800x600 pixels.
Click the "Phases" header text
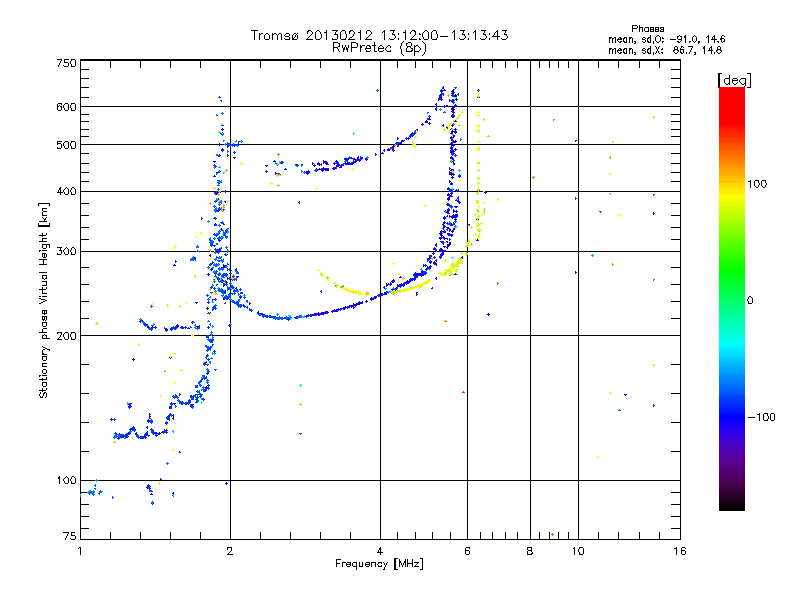tap(647, 29)
